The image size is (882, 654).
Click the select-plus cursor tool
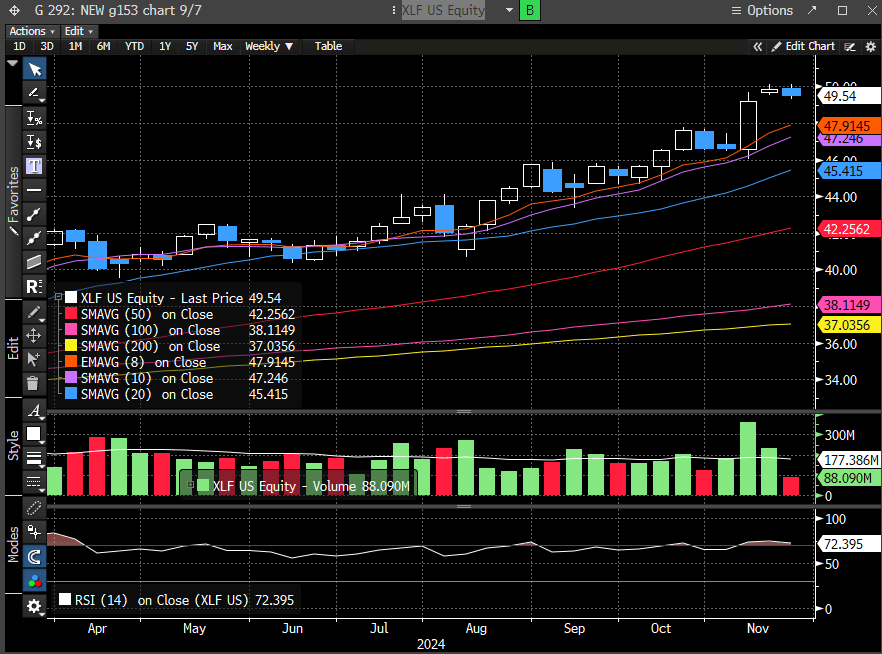click(34, 359)
